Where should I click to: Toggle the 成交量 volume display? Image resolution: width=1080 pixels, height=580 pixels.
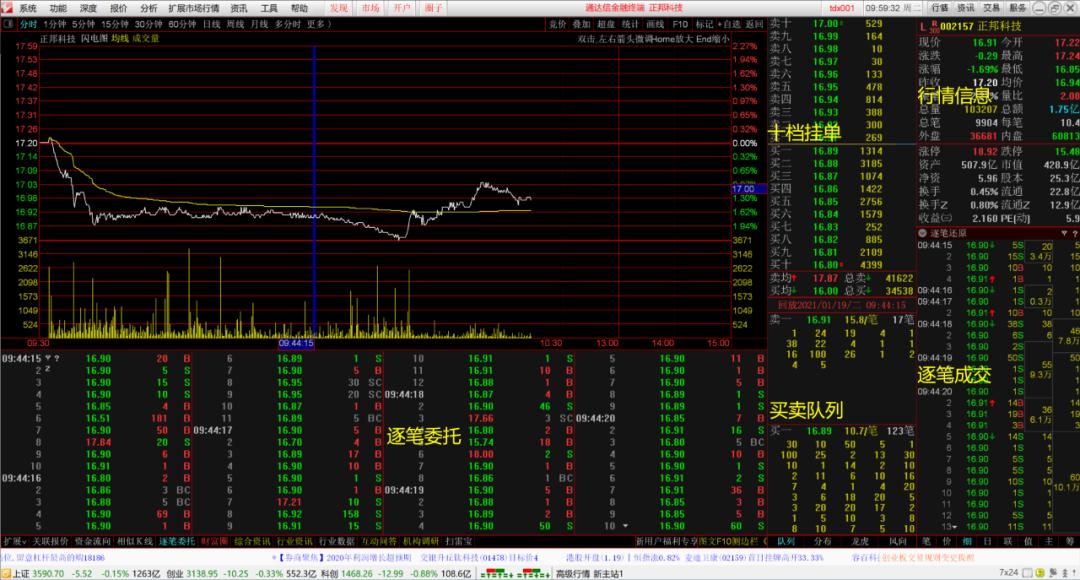tap(145, 39)
